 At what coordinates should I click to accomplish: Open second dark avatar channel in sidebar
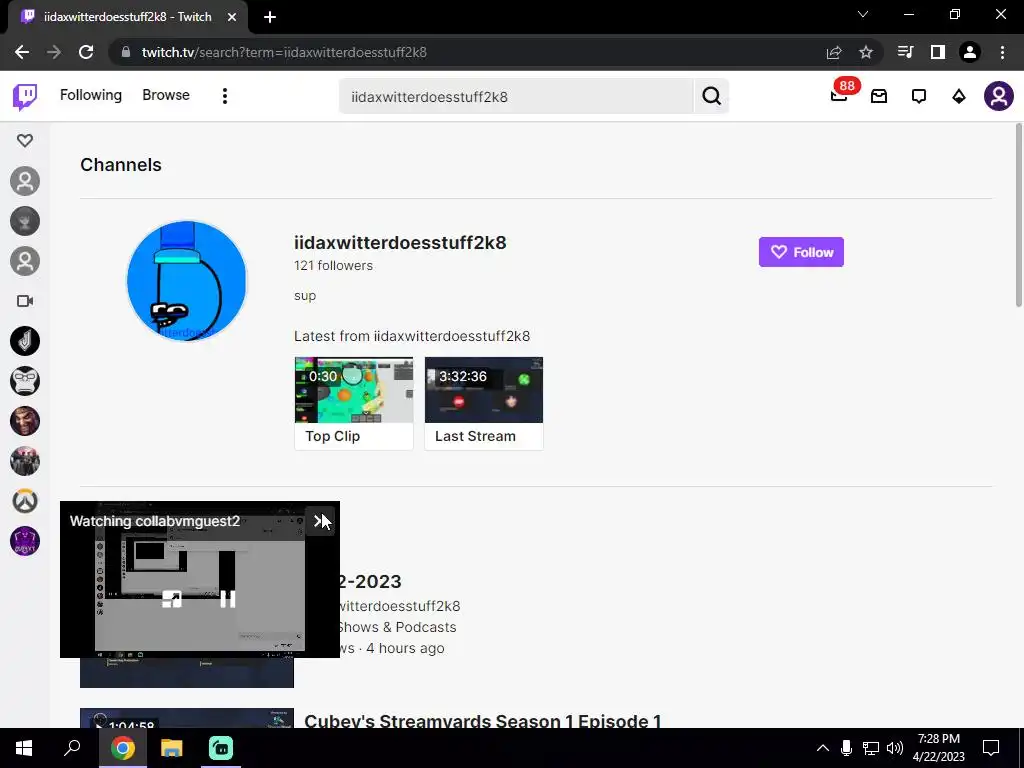coord(25,221)
